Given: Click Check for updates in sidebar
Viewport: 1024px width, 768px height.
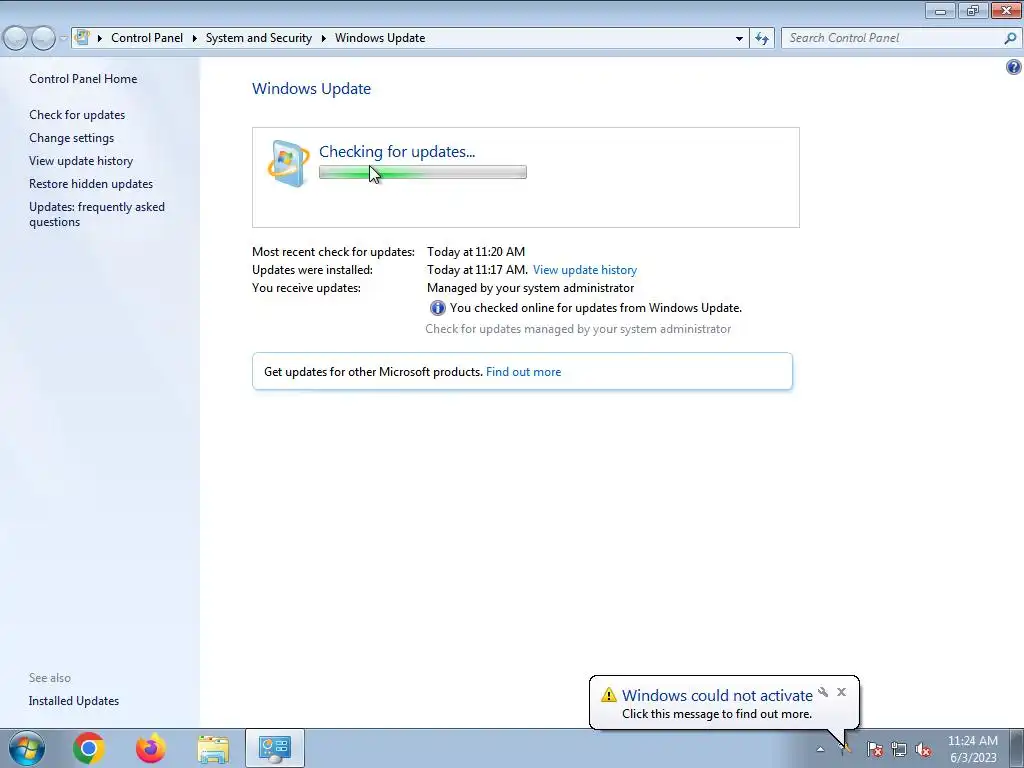Looking at the screenshot, I should (77, 114).
